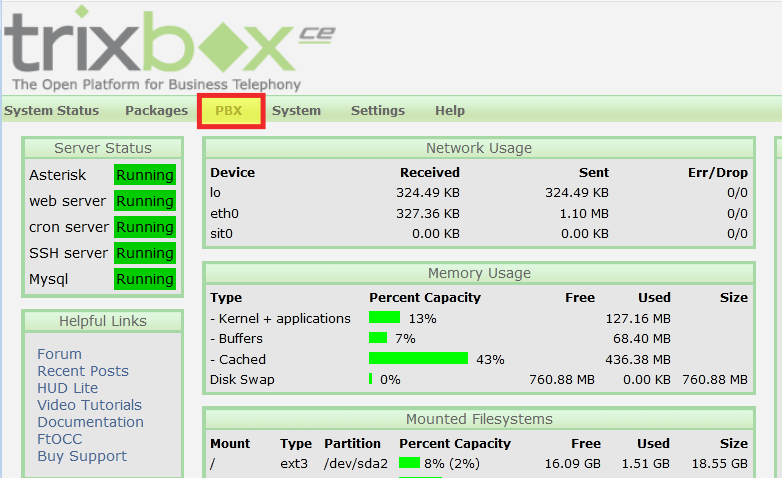Open the Forum link
This screenshot has width=782, height=478.
coord(59,354)
